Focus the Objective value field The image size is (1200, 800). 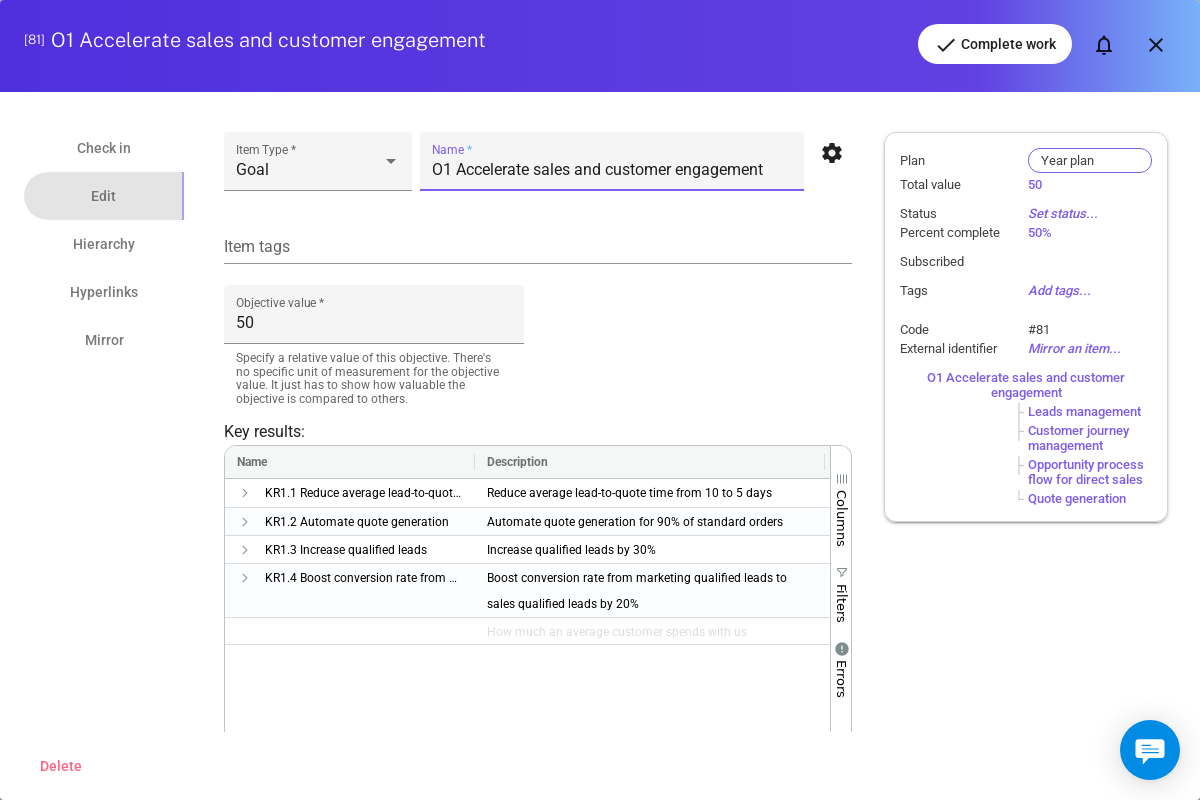point(374,314)
